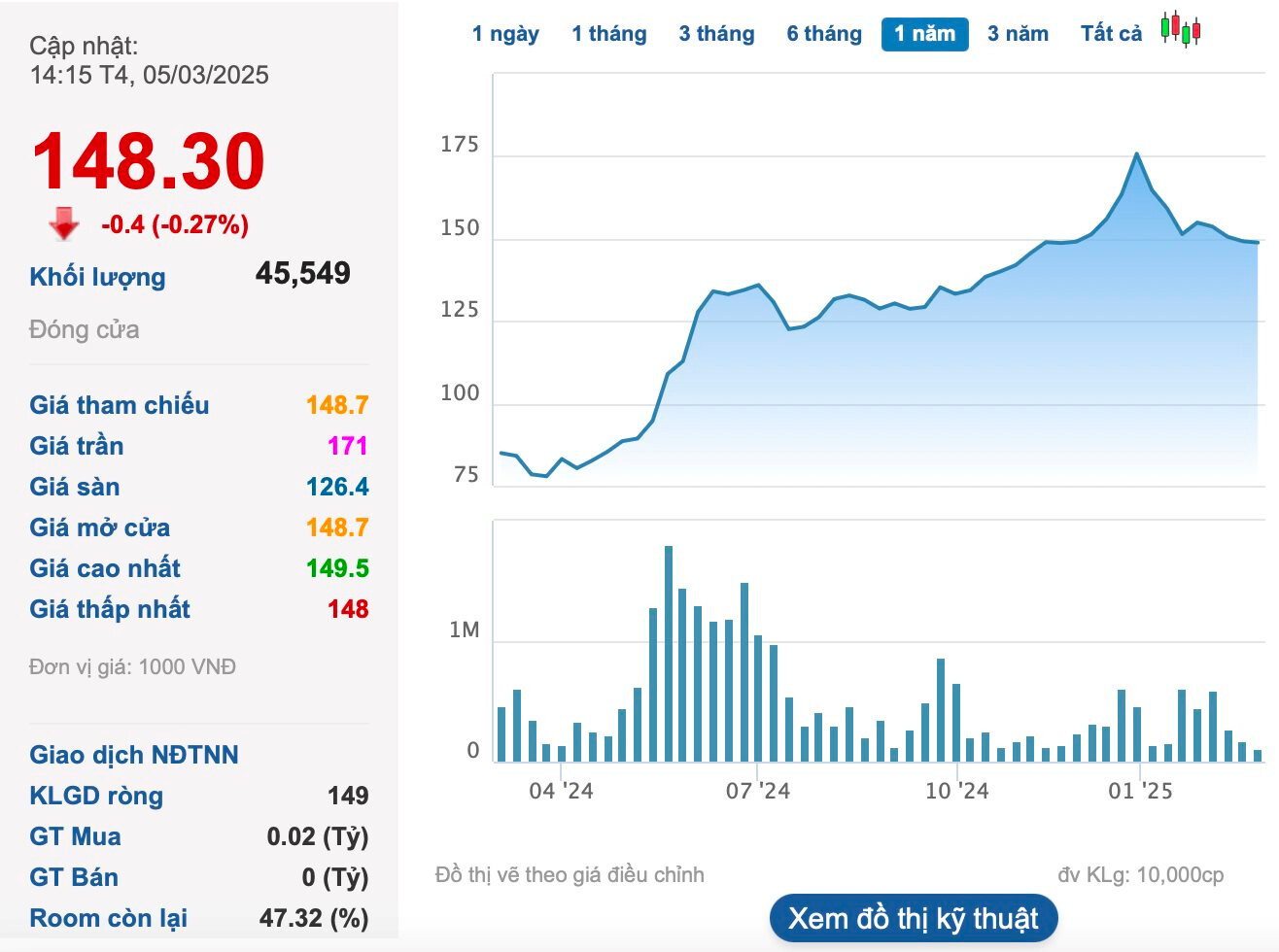Click the 10 '24 axis label
Screen dimensions: 1279x952
pos(956,792)
